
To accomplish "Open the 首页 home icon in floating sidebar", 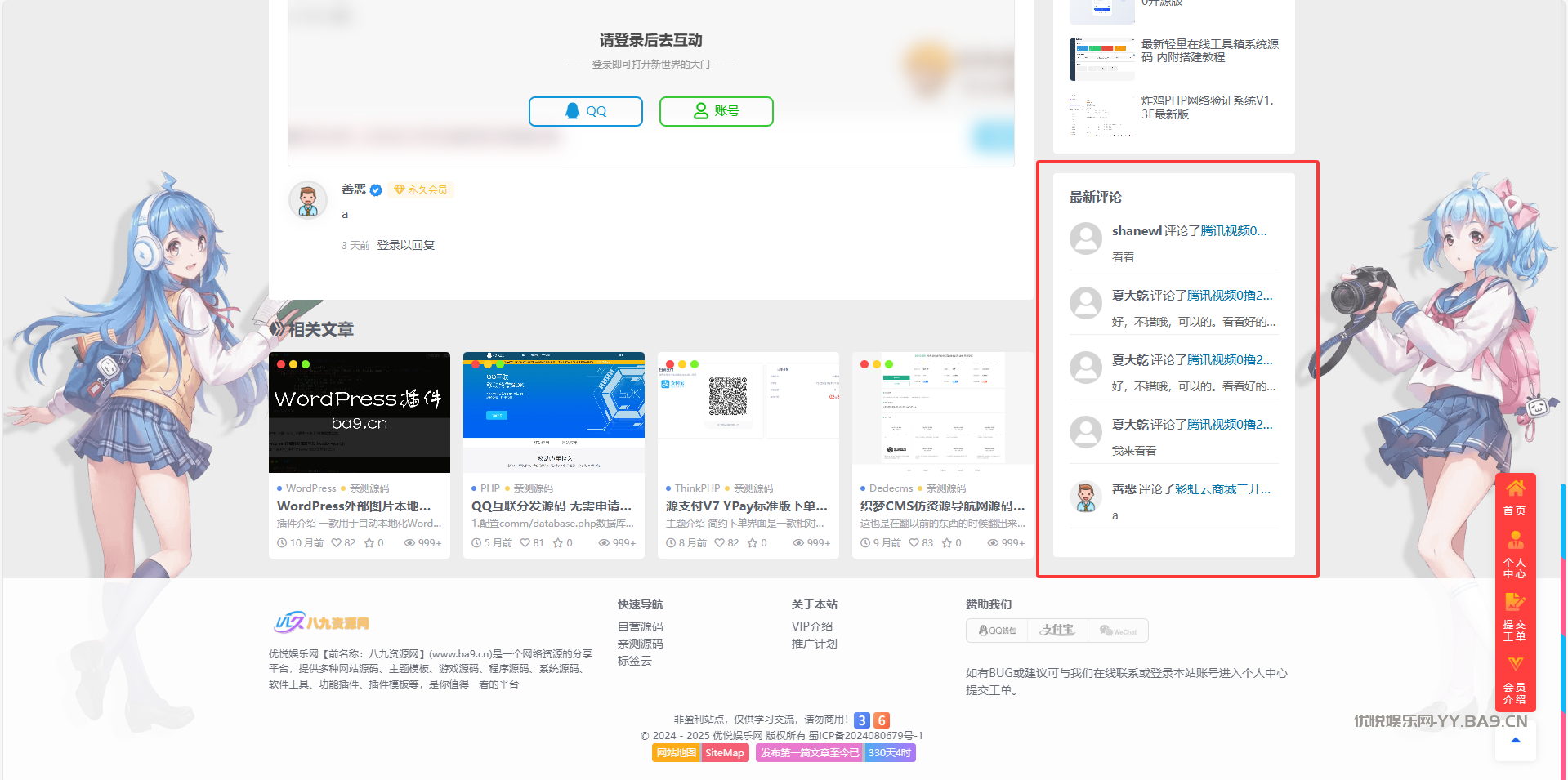I will [1515, 497].
